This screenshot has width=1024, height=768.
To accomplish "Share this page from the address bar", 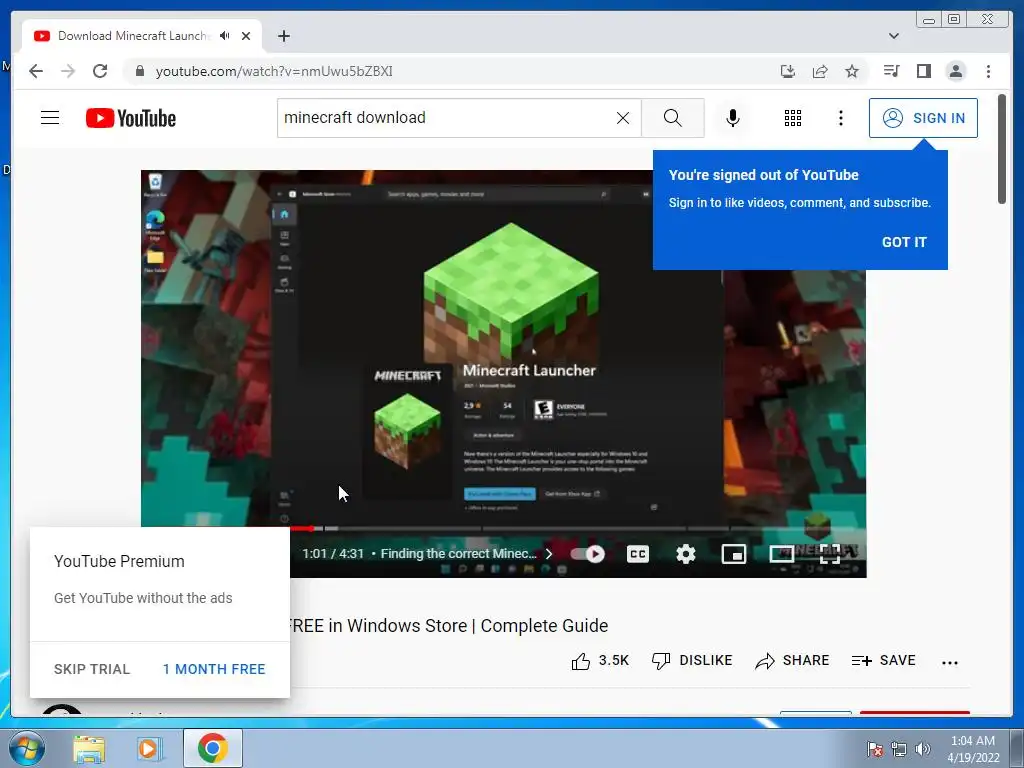I will tap(820, 71).
